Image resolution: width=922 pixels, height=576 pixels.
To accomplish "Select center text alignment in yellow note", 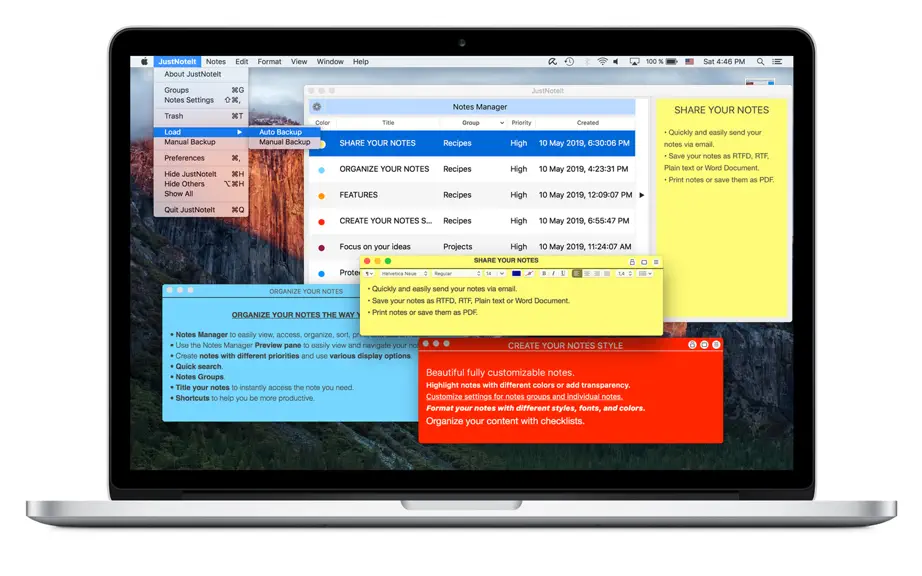I will [x=587, y=273].
